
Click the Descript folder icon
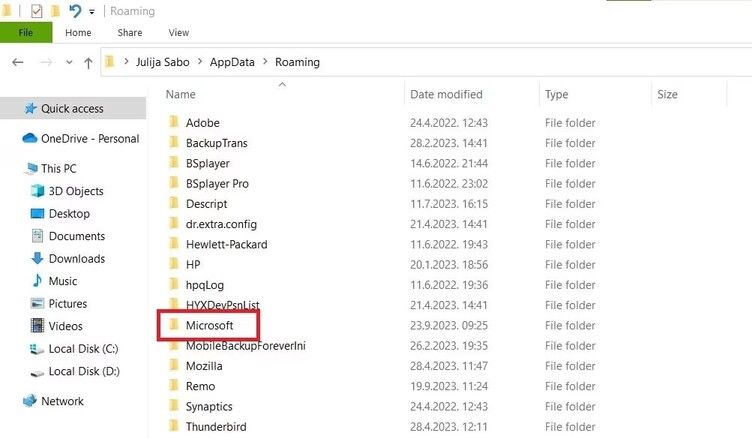174,203
